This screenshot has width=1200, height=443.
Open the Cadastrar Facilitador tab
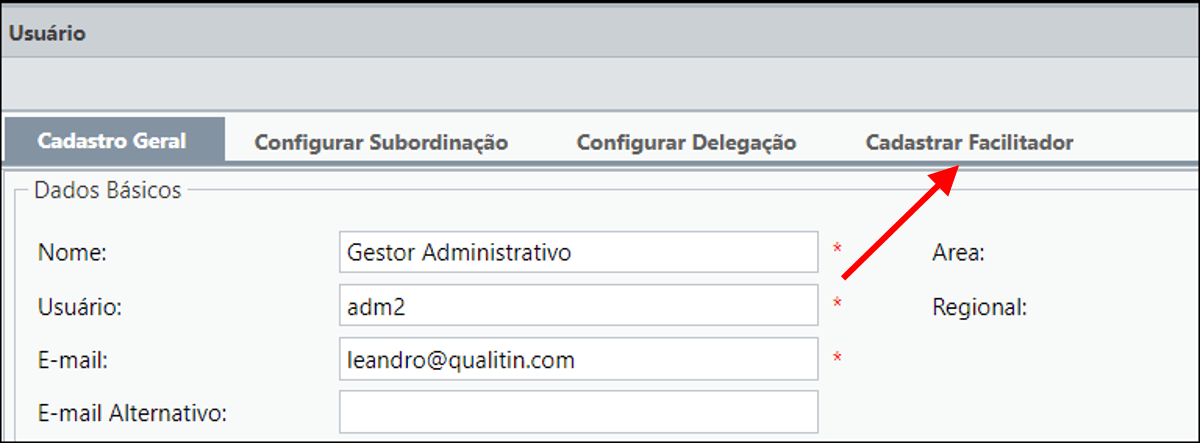[969, 142]
